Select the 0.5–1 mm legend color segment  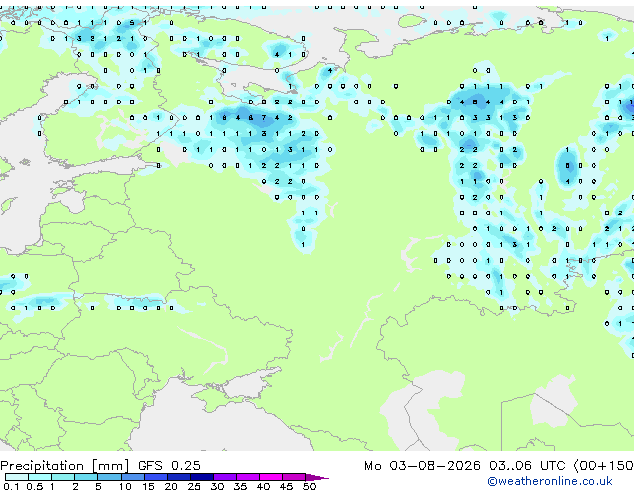[40, 477]
